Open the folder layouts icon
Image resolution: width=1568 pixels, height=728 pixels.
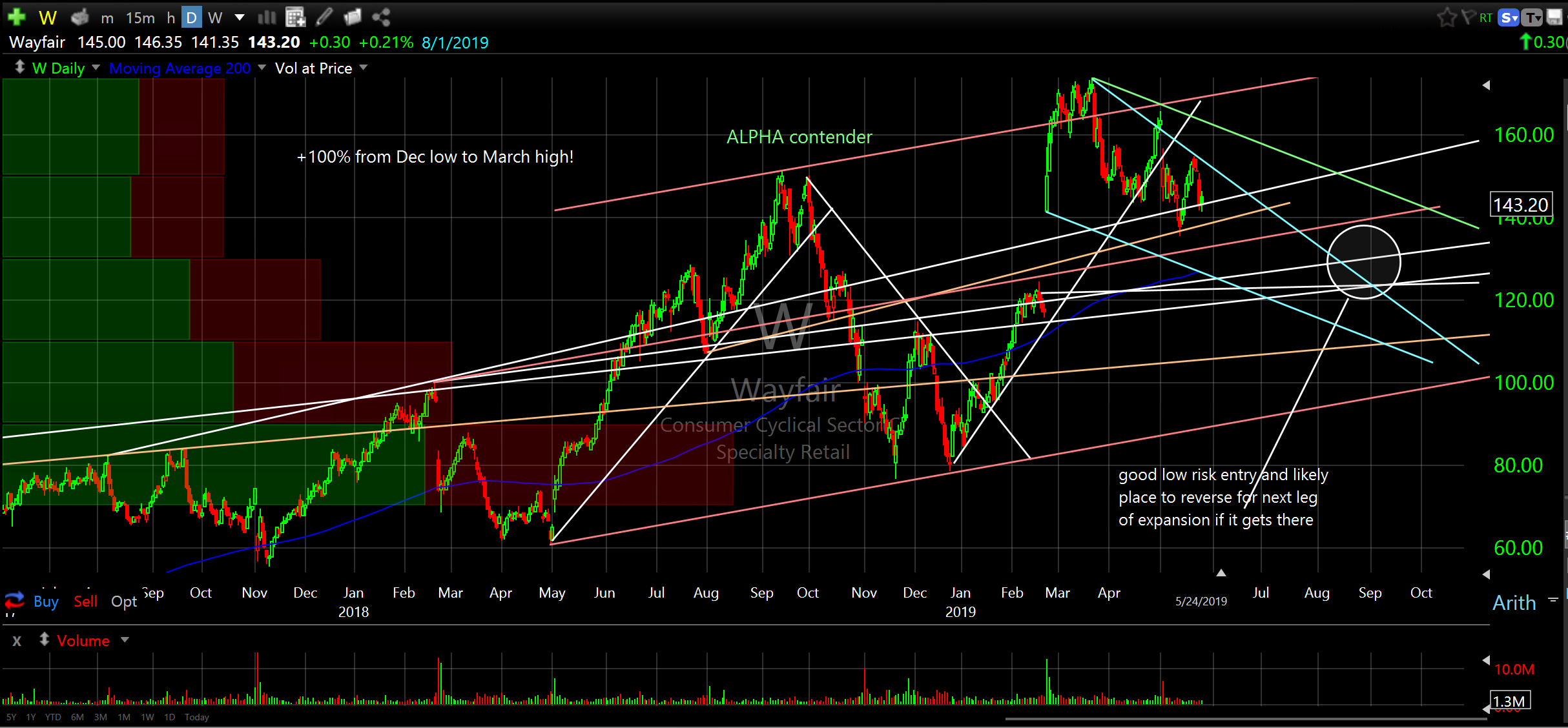point(353,17)
